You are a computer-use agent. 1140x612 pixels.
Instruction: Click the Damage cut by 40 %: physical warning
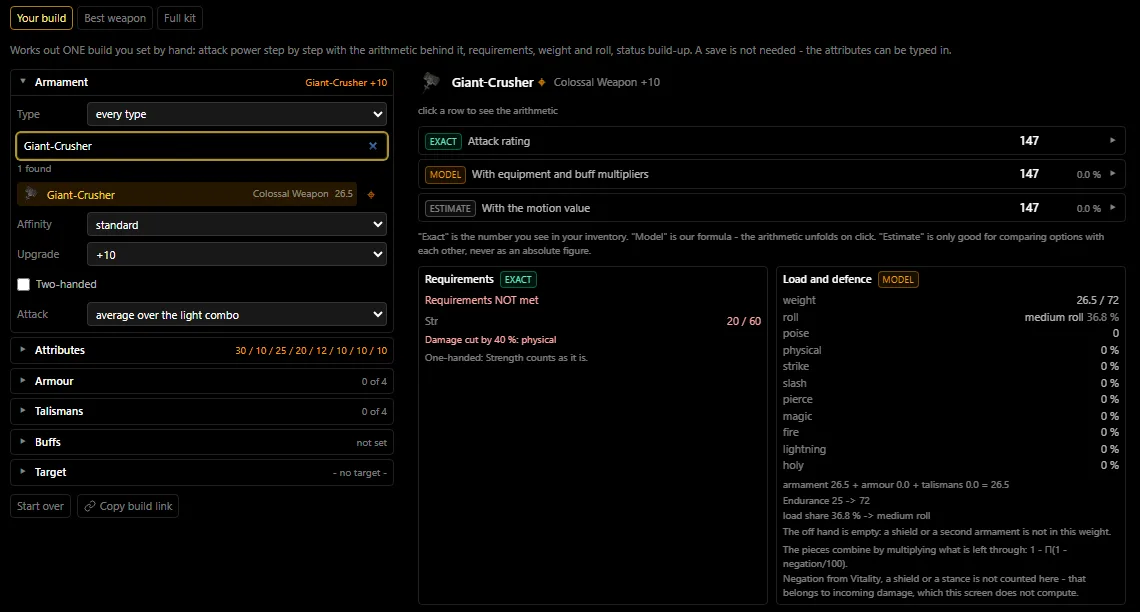tap(490, 339)
